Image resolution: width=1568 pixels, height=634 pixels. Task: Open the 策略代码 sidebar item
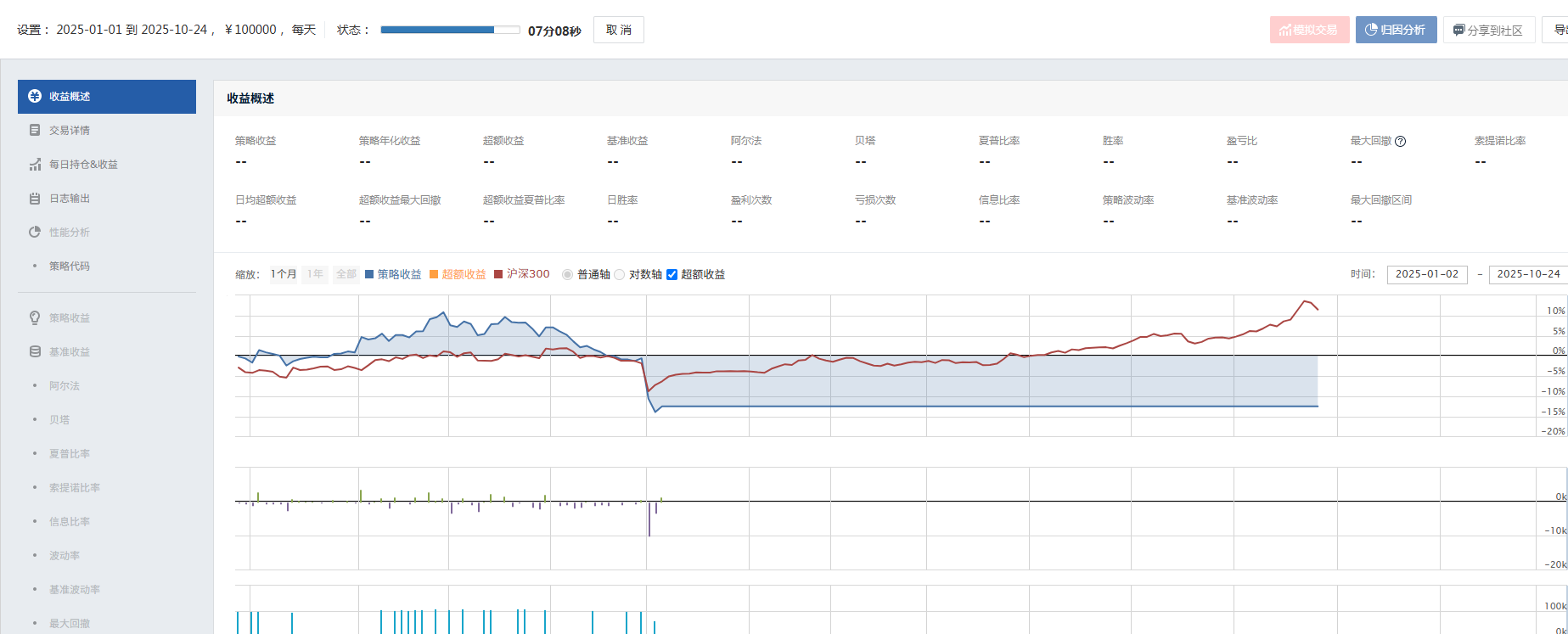(69, 267)
